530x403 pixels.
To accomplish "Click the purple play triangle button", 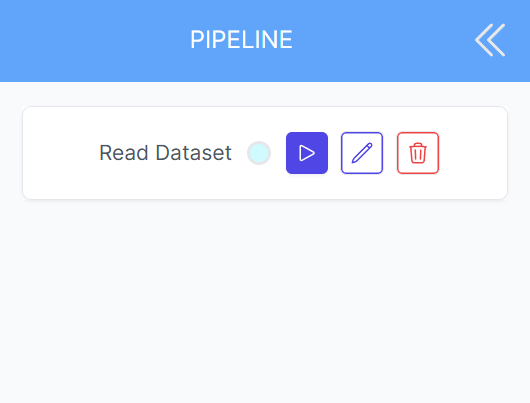I will 307,153.
